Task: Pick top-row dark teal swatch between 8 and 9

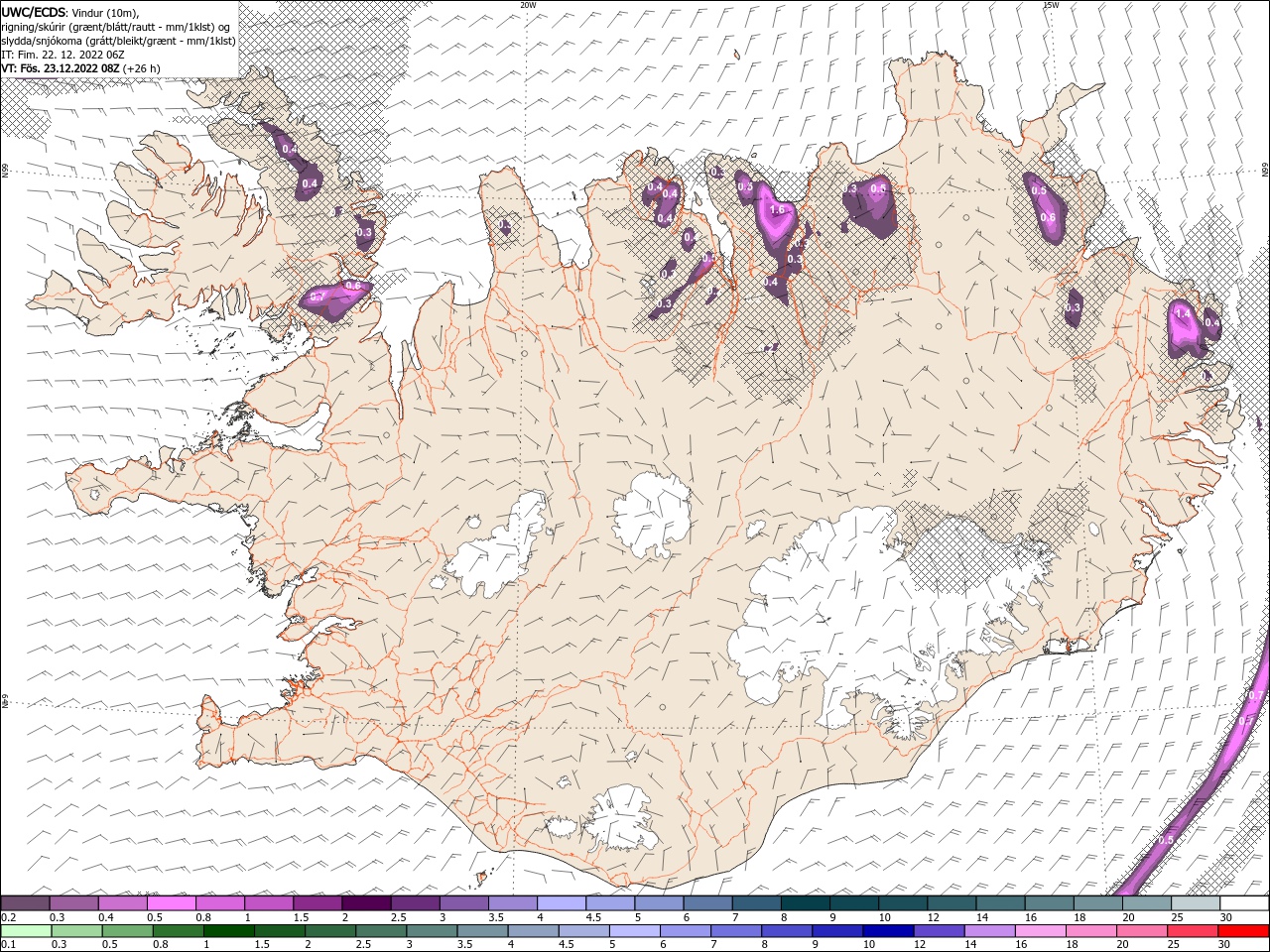Action: click(x=805, y=902)
